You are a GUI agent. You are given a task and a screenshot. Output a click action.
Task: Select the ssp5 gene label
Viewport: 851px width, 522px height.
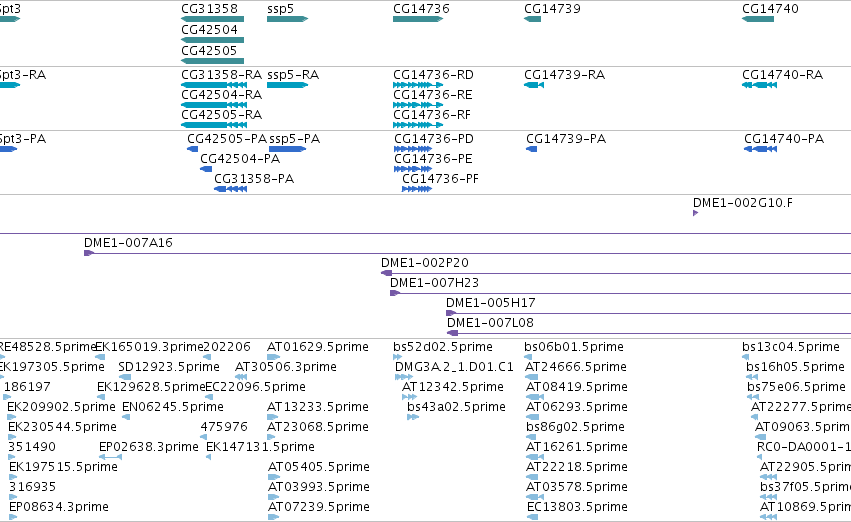coord(281,9)
